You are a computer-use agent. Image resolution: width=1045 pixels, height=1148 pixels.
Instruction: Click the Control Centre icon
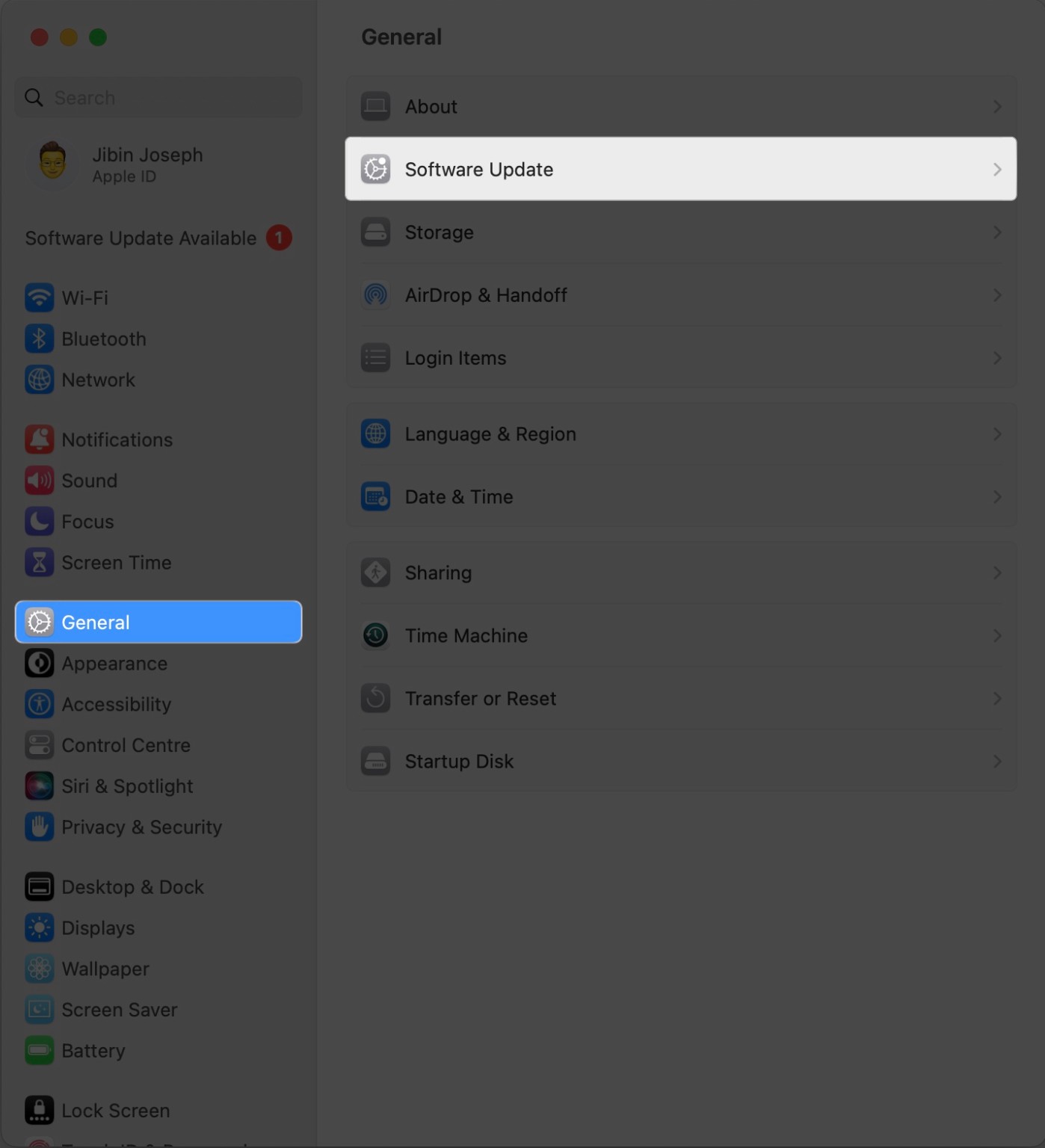pyautogui.click(x=39, y=745)
